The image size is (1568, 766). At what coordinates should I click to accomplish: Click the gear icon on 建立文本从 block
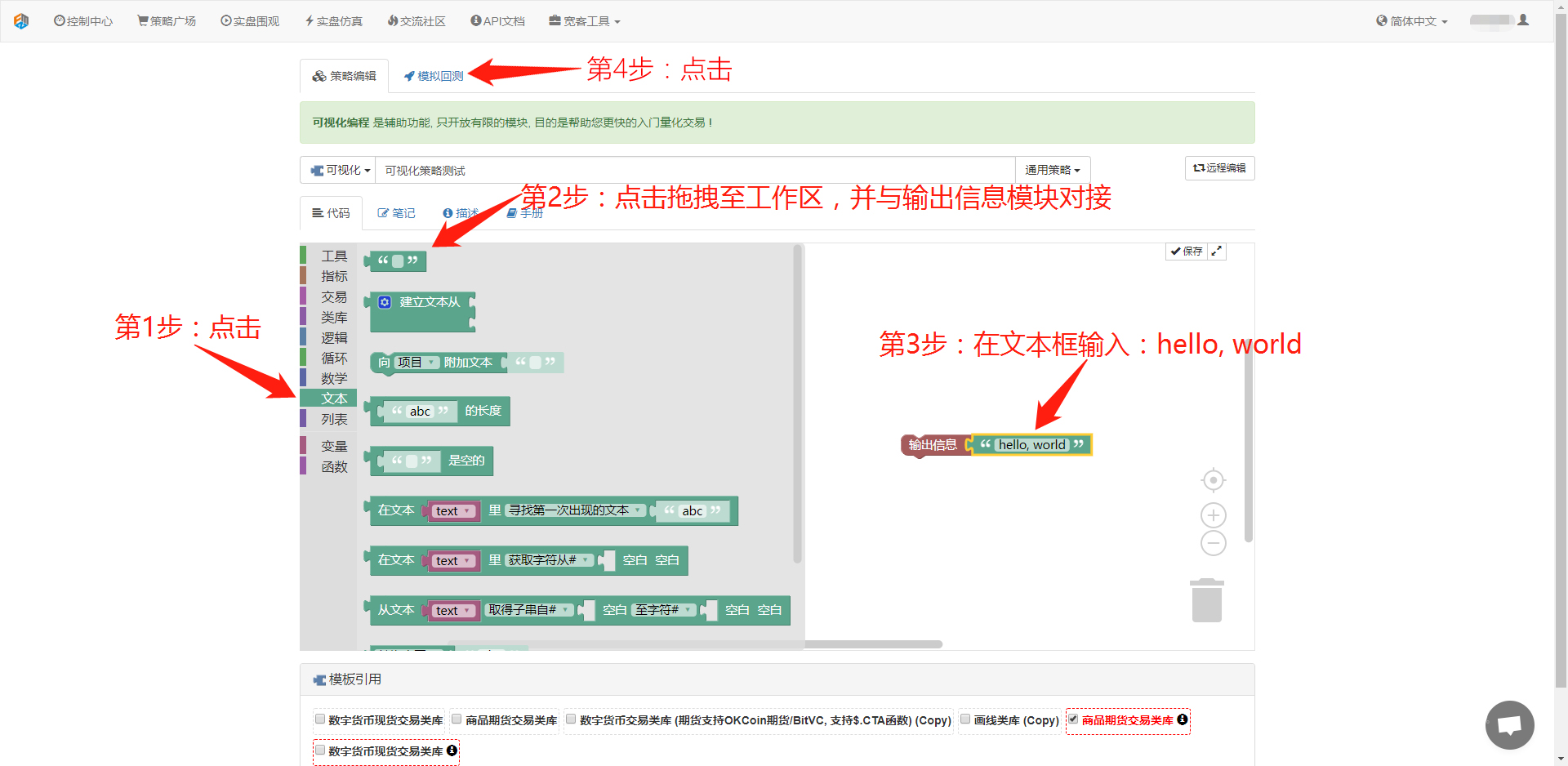[385, 302]
